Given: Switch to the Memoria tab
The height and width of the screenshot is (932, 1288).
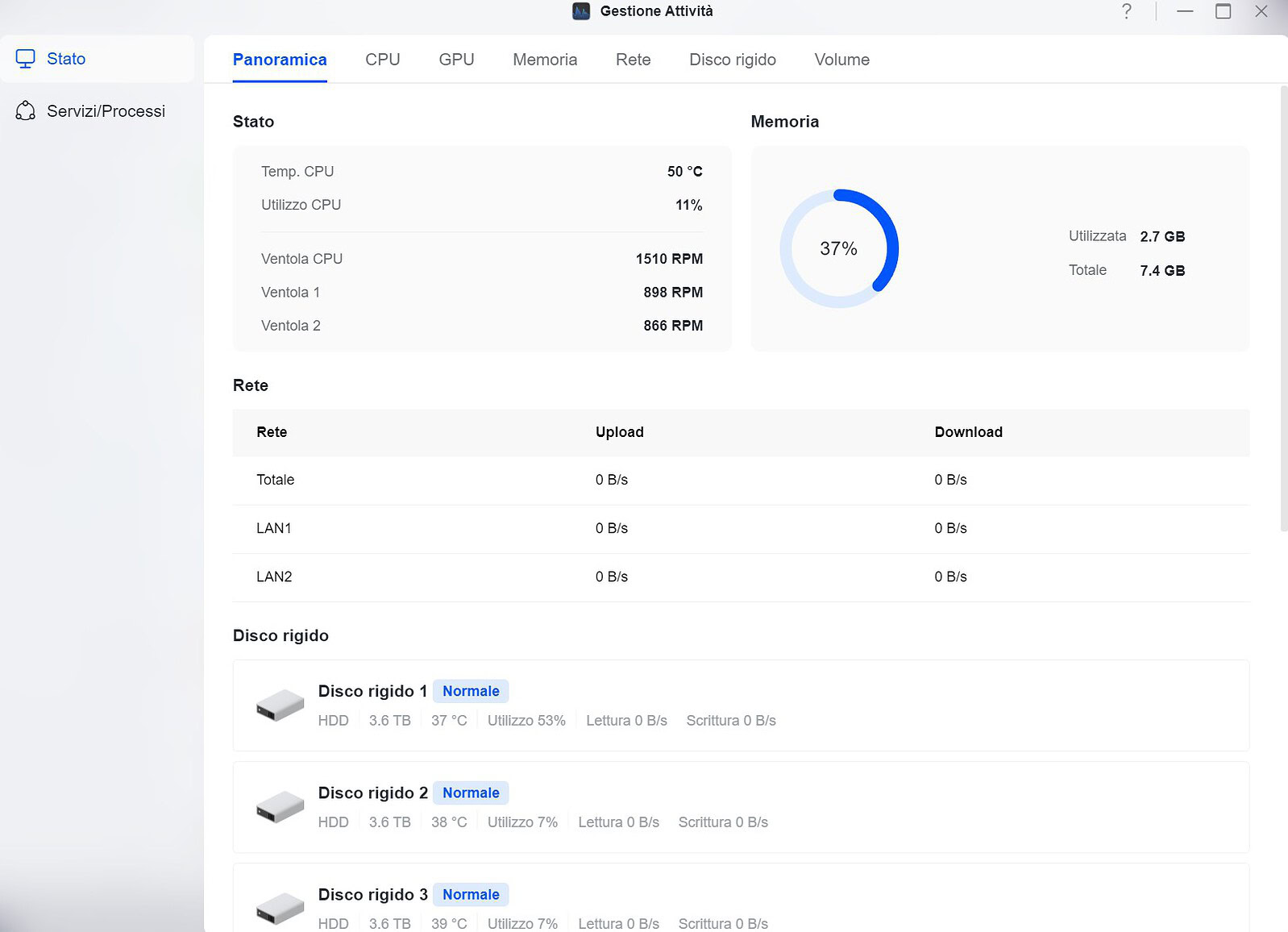Looking at the screenshot, I should tap(545, 60).
